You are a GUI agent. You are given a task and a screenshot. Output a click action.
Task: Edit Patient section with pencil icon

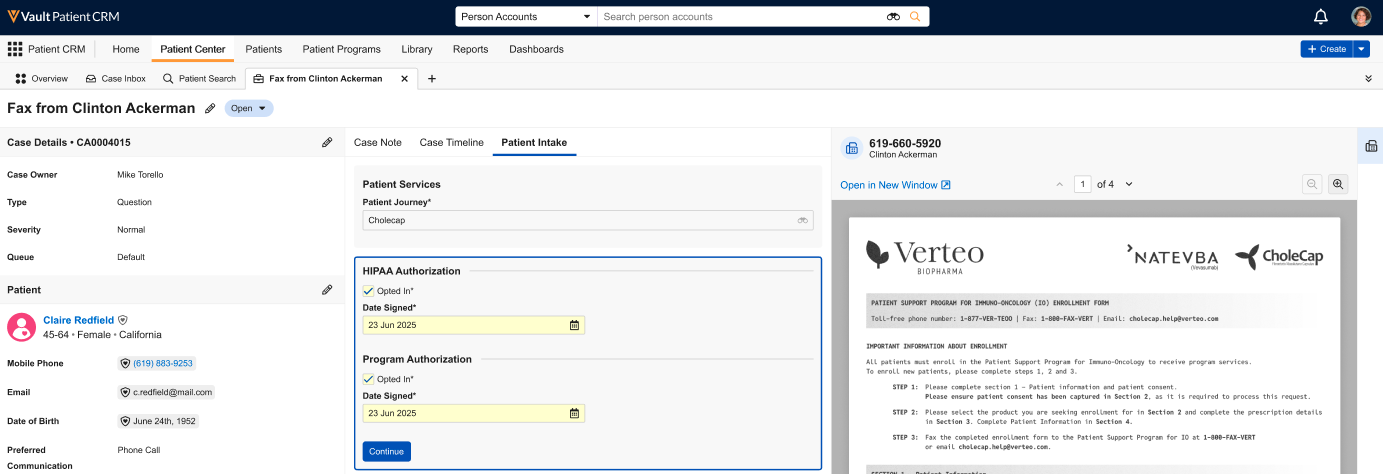[x=327, y=290]
